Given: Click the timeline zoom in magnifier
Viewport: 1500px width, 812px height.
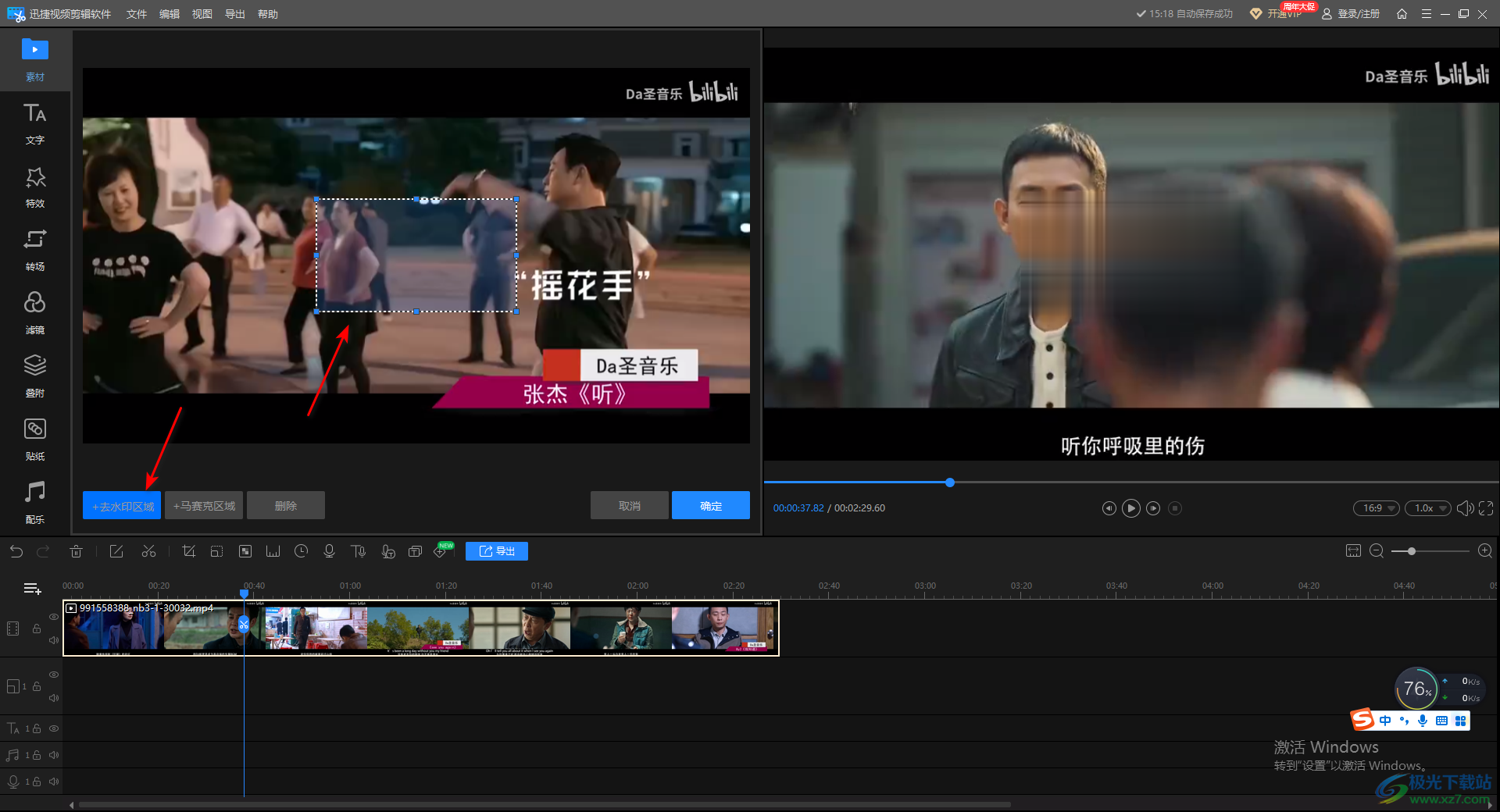Looking at the screenshot, I should click(1485, 551).
